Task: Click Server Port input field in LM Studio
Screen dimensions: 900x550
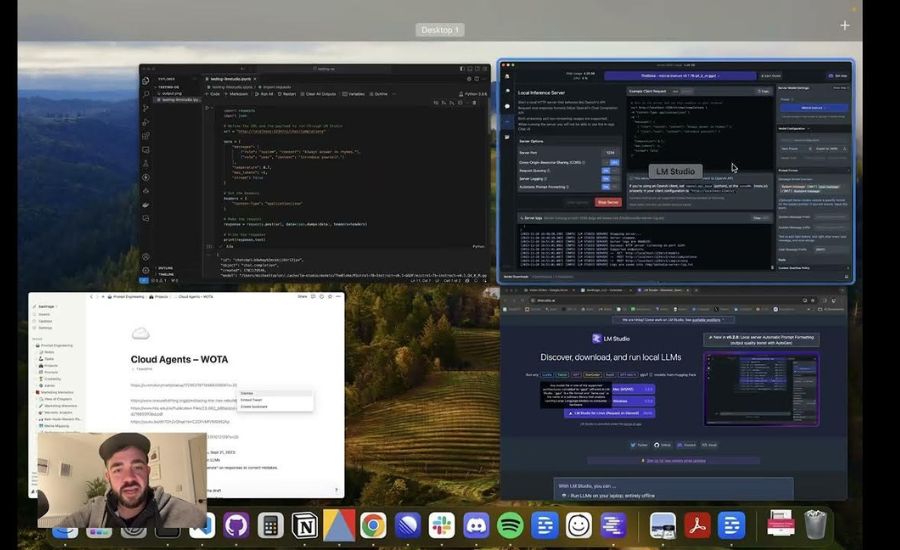Action: [x=610, y=153]
